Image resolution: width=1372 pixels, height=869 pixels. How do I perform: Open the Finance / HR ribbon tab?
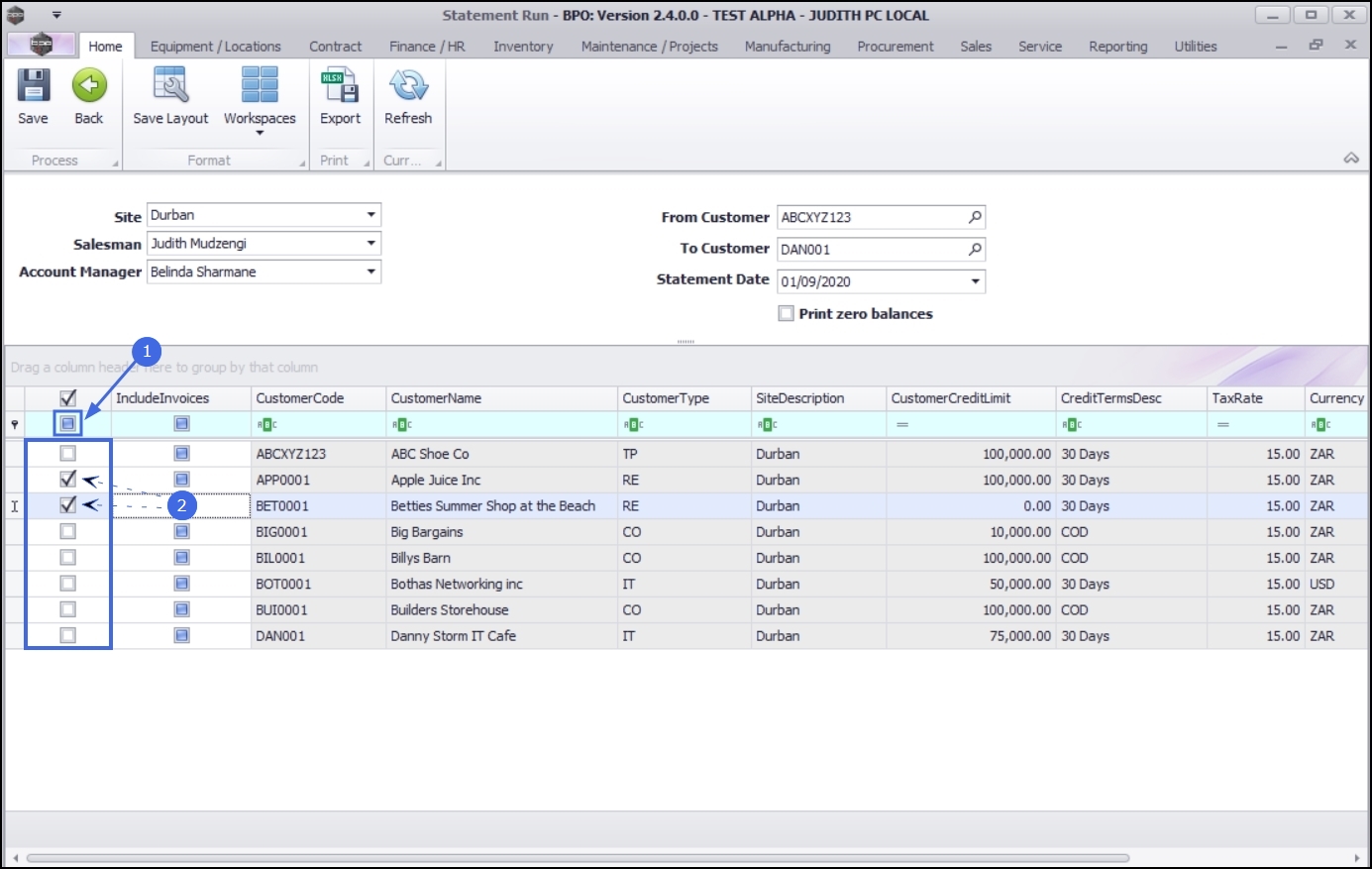pyautogui.click(x=427, y=47)
